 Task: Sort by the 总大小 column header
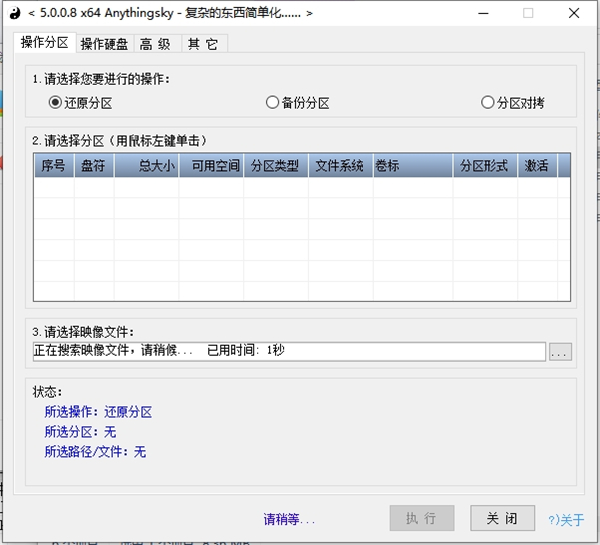pyautogui.click(x=147, y=166)
